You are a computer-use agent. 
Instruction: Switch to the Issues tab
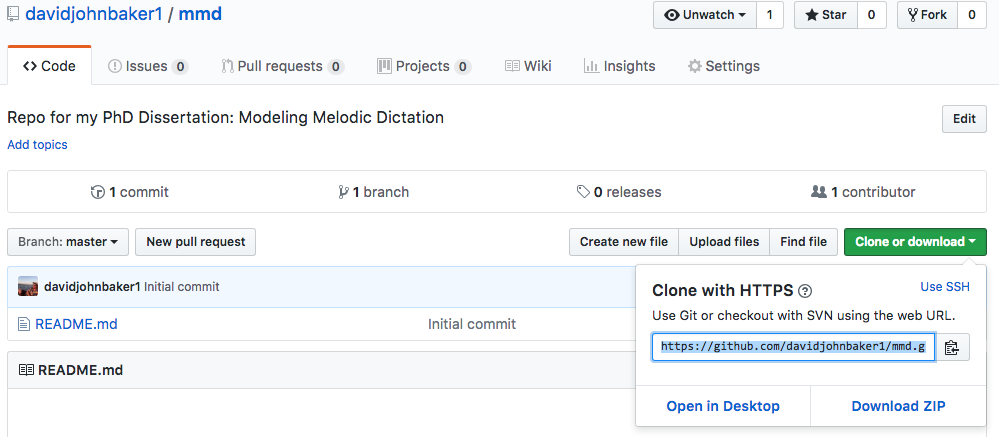point(148,66)
